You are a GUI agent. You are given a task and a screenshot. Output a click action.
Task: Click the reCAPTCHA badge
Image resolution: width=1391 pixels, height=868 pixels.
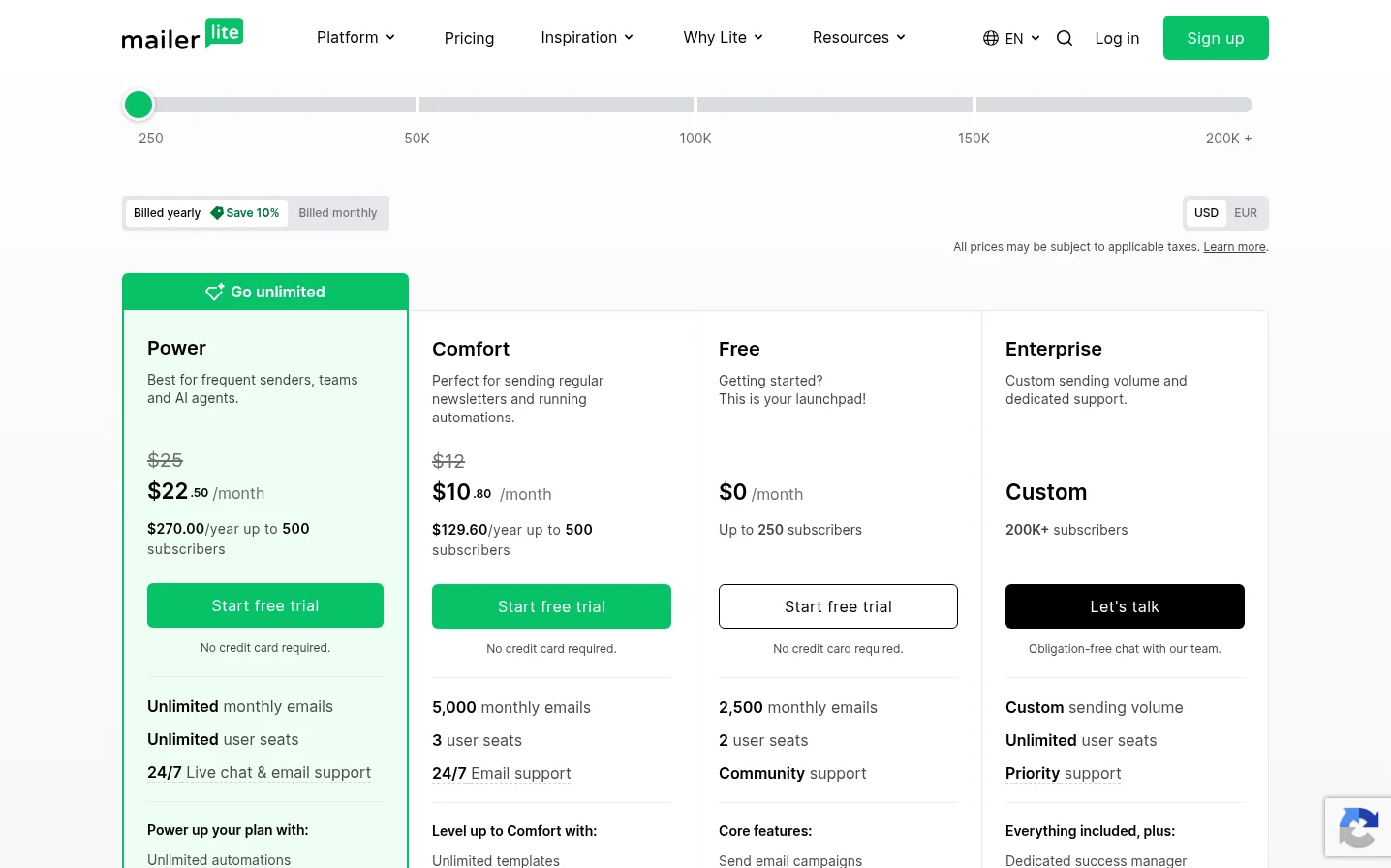pos(1358,827)
